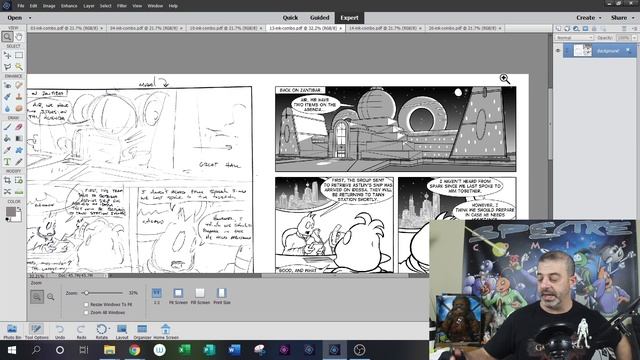Toggle Photo Bin panel

pos(12,331)
